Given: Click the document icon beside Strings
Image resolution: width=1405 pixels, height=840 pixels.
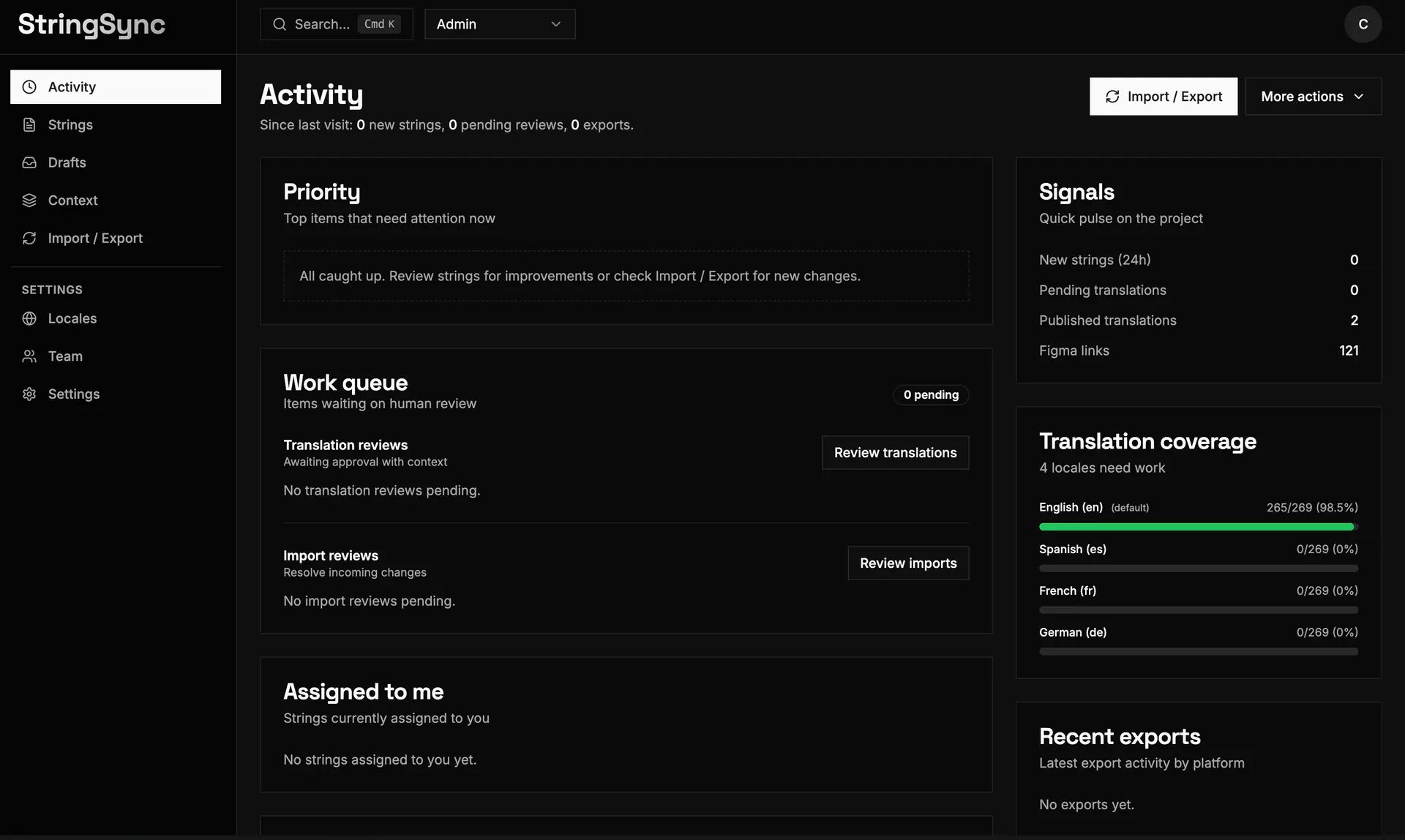Looking at the screenshot, I should (29, 125).
